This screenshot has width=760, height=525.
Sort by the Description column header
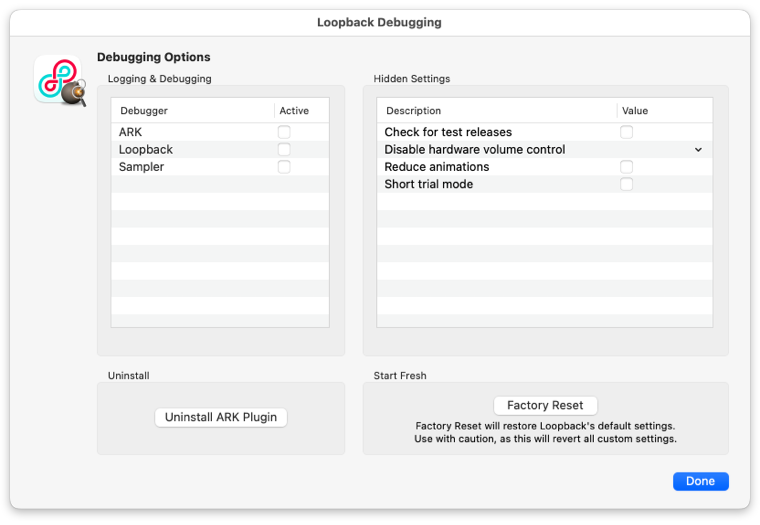[497, 111]
